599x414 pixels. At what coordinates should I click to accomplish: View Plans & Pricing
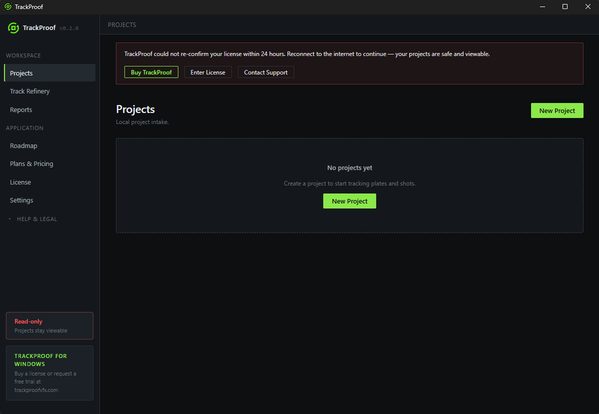pos(50,164)
